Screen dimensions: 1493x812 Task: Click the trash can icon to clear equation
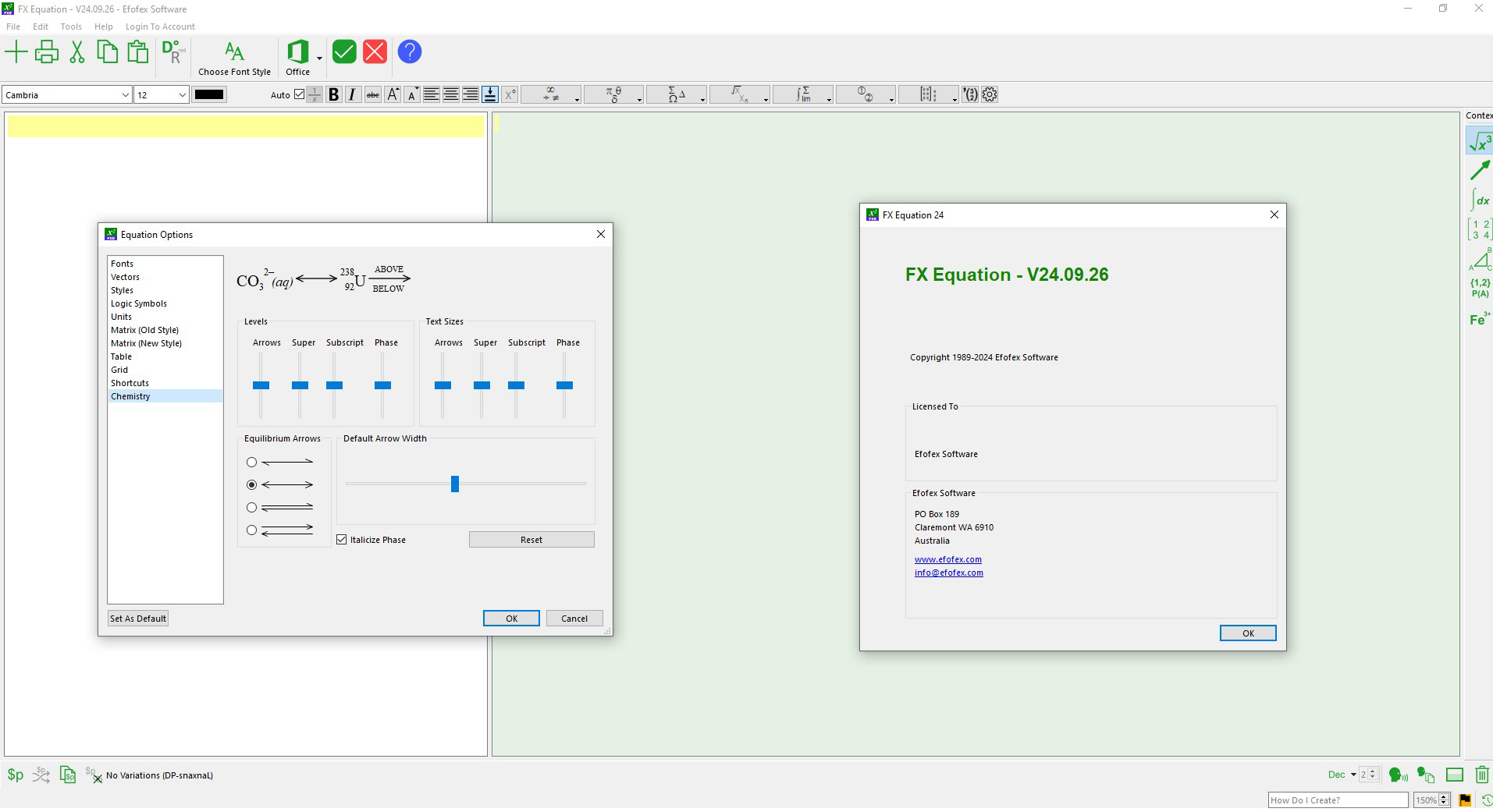point(1481,775)
